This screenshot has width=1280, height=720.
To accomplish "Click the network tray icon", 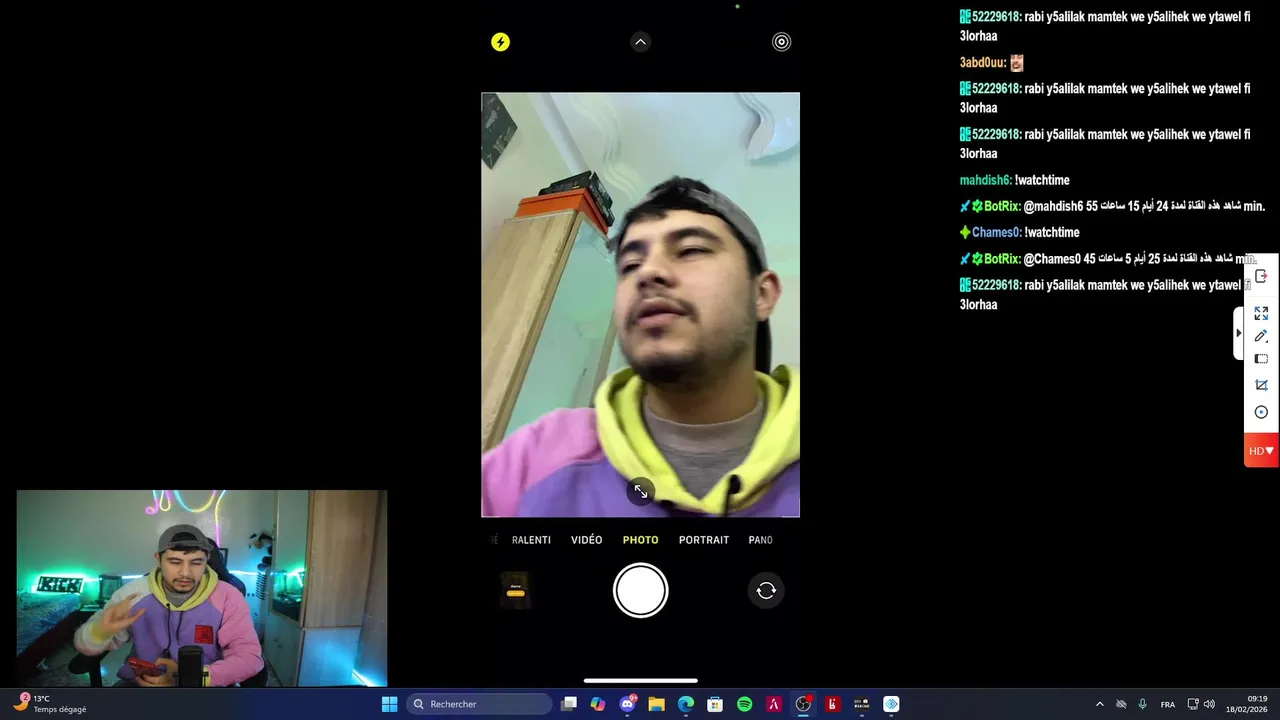I will point(1193,704).
